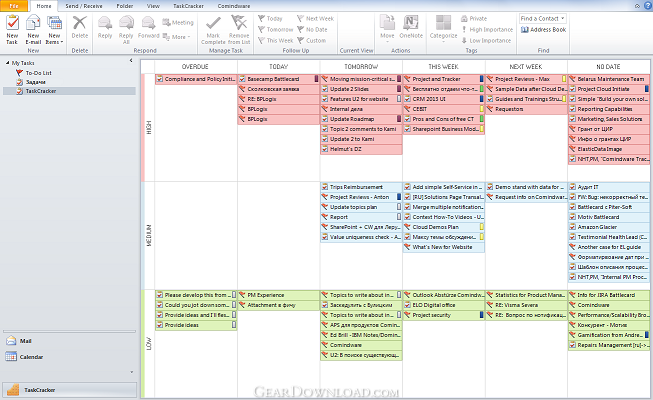This screenshot has height=400, width=653.
Task: Toggle checkbox for Repairs Management task
Action: point(573,345)
